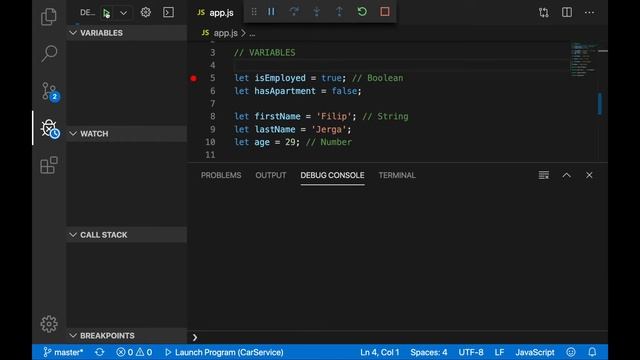Viewport: 640px width, 360px height.
Task: Change indentation via Spaces: 4
Action: click(429, 352)
